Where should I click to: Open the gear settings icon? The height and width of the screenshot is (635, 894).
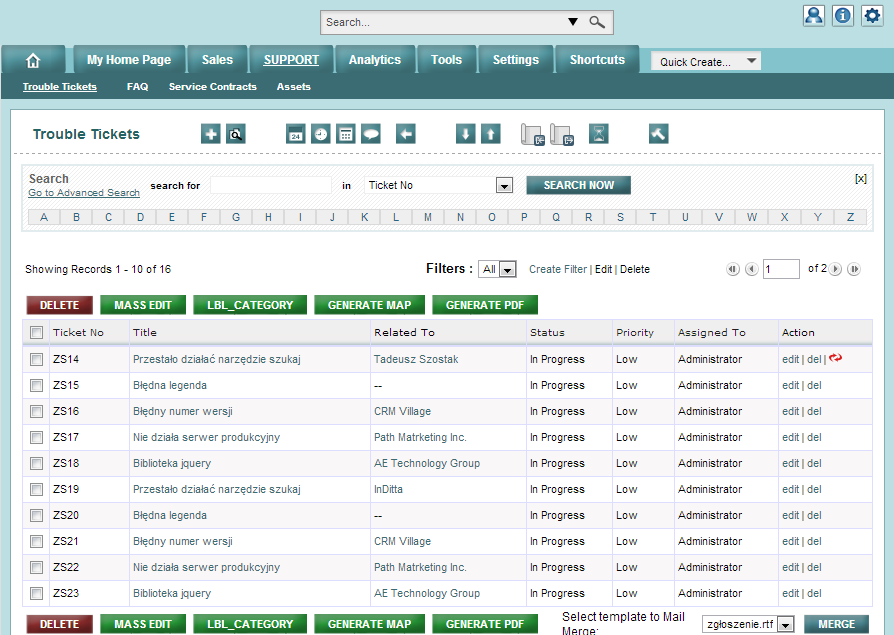tap(872, 15)
